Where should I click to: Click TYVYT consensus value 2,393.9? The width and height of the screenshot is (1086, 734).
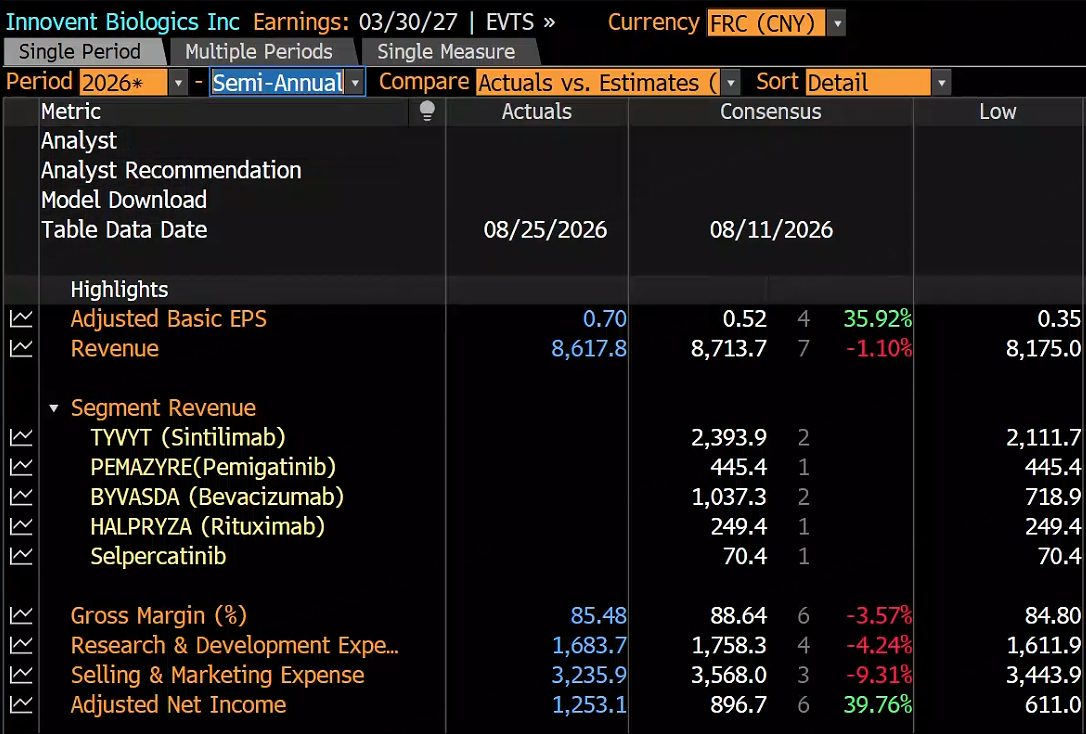tap(729, 438)
